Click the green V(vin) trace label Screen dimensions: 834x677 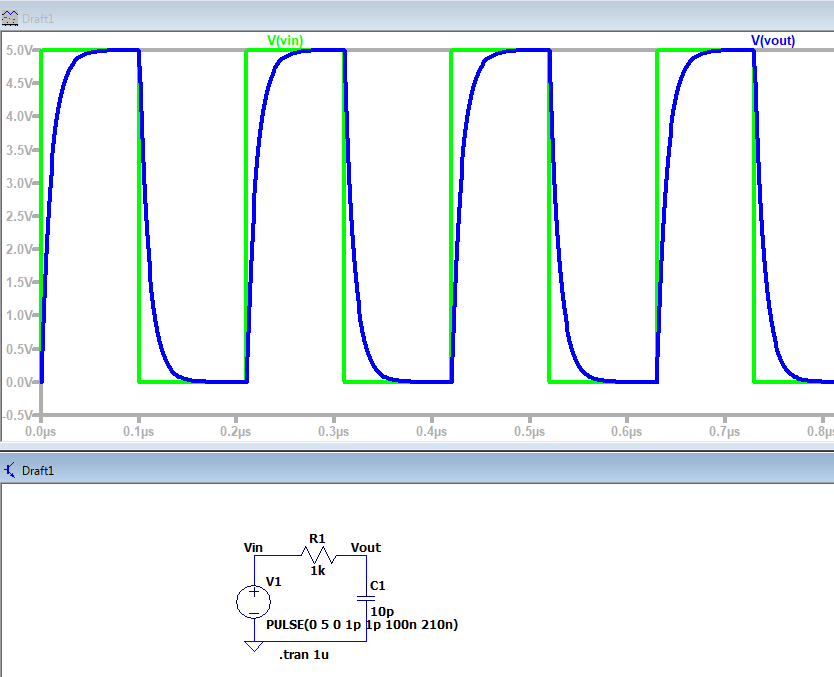[285, 40]
